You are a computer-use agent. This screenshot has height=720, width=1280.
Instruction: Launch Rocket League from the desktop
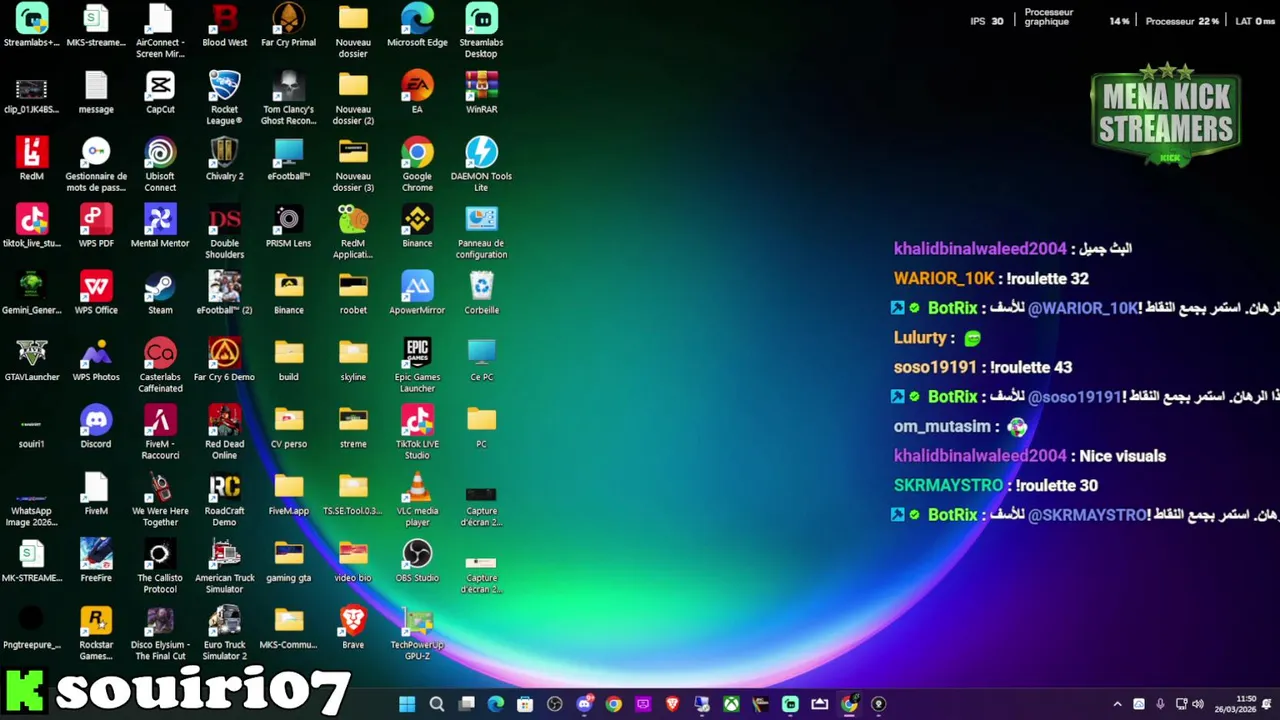[224, 99]
